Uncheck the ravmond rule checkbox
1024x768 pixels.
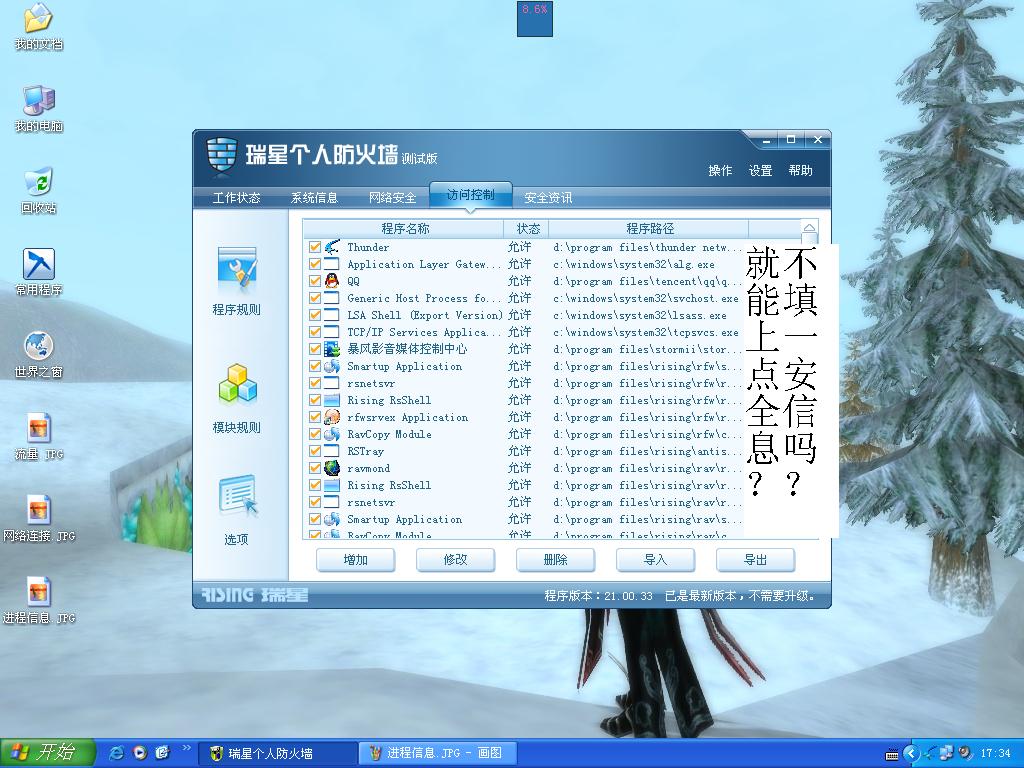click(x=315, y=468)
